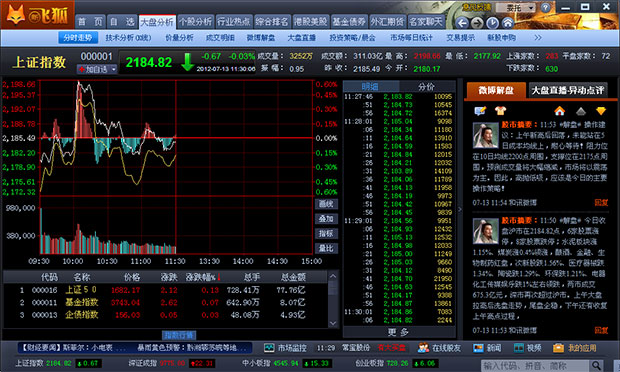This screenshot has width=620, height=372.
Task: Open 市场监控 market monitor icon
Action: [269, 348]
